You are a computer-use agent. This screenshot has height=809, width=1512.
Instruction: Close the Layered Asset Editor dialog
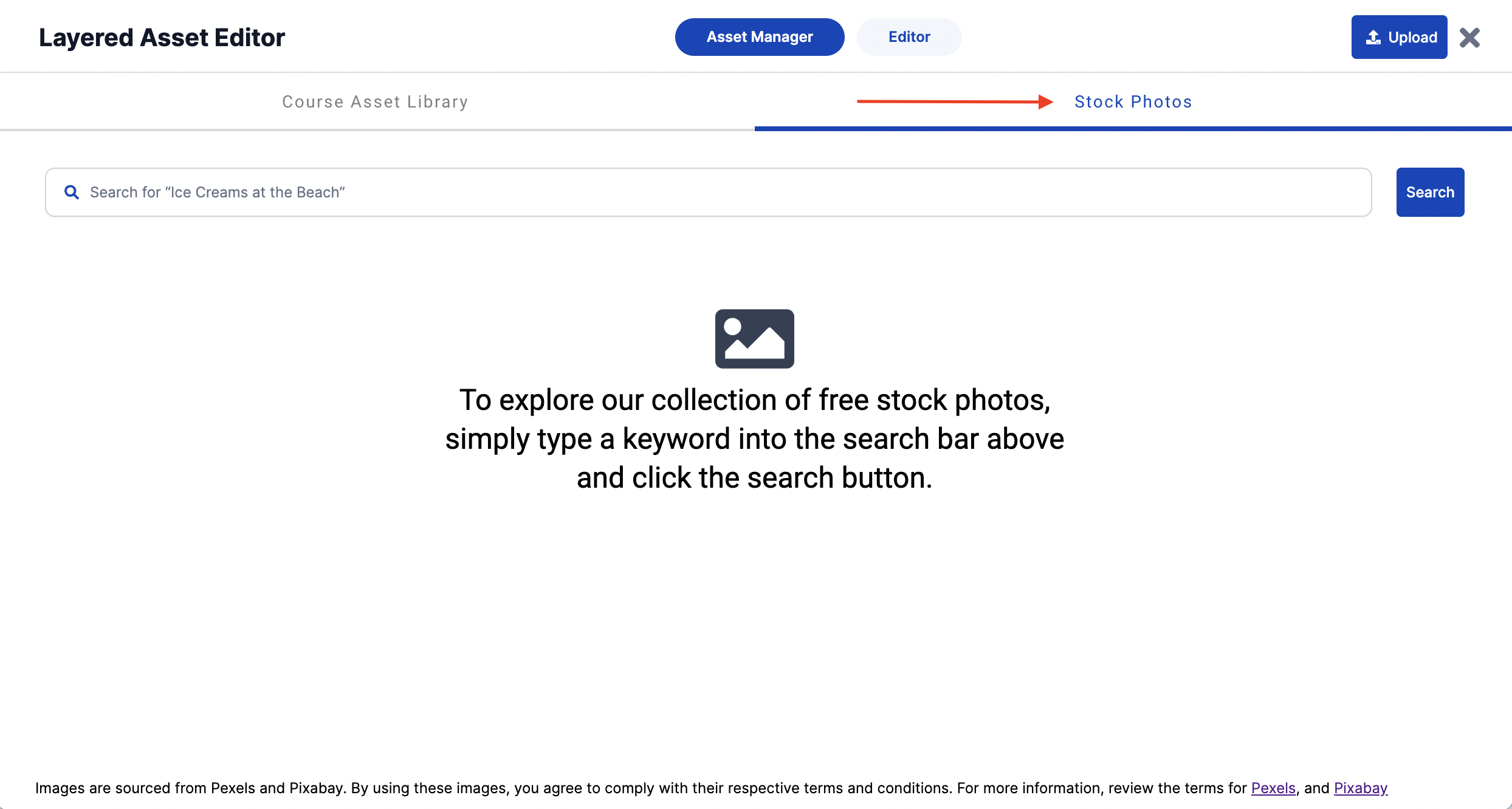[x=1469, y=38]
